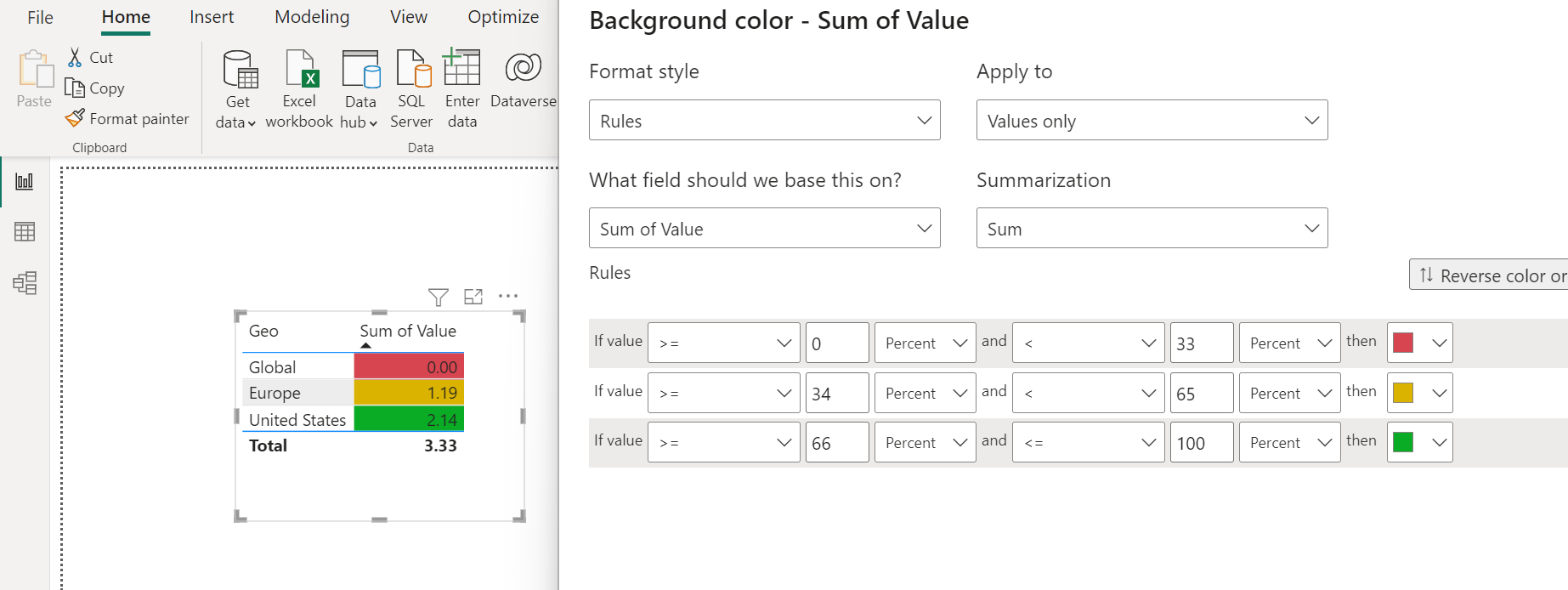1568x590 pixels.
Task: Click the Enter data table icon
Action: coord(461,68)
